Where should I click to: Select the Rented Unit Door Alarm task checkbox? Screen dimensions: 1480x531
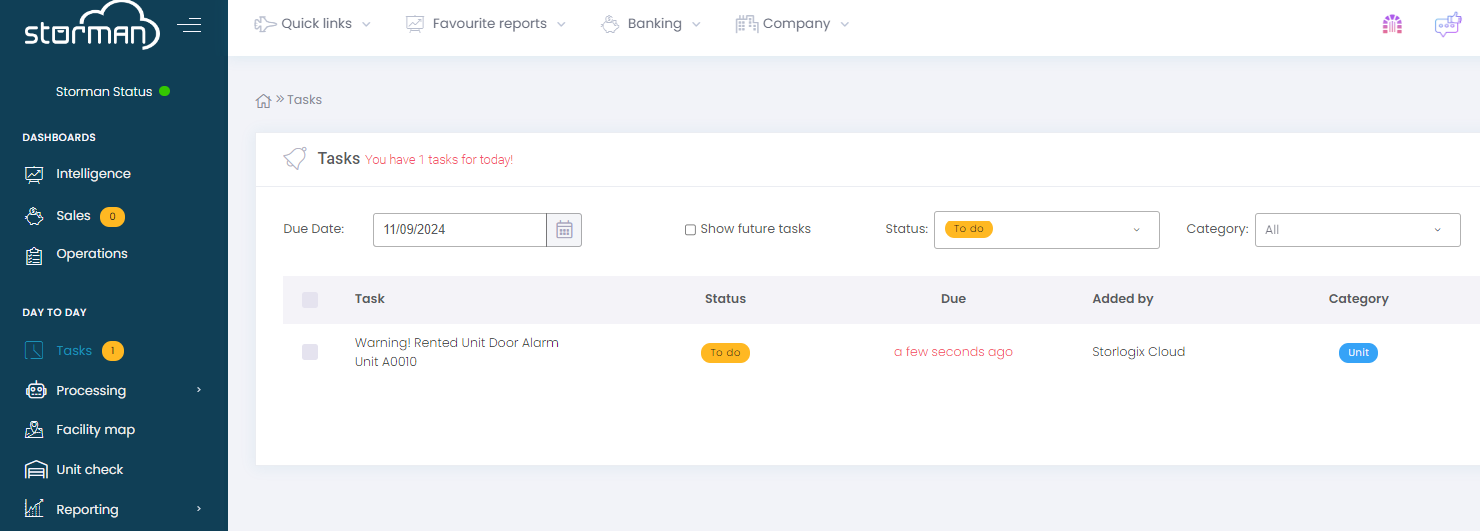(310, 352)
